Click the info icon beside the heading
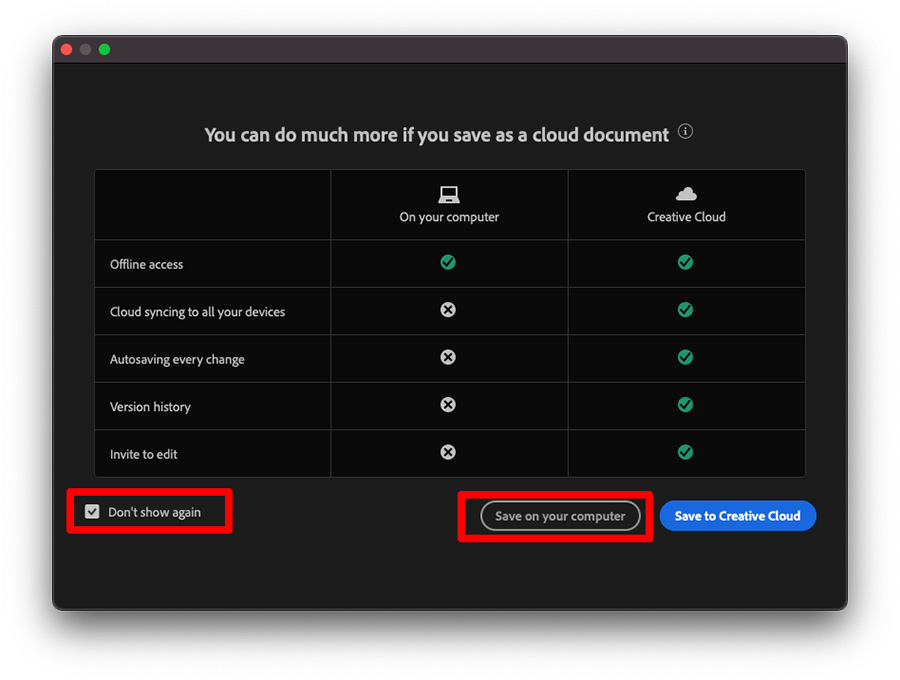 pyautogui.click(x=685, y=131)
